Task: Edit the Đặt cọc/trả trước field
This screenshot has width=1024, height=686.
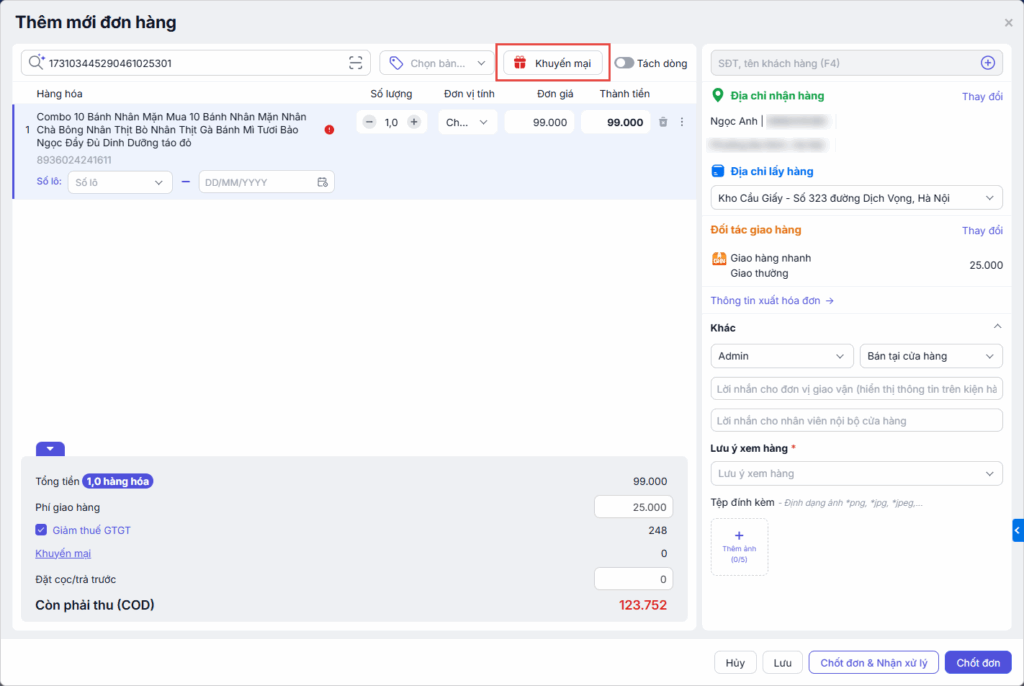Action: coord(633,579)
